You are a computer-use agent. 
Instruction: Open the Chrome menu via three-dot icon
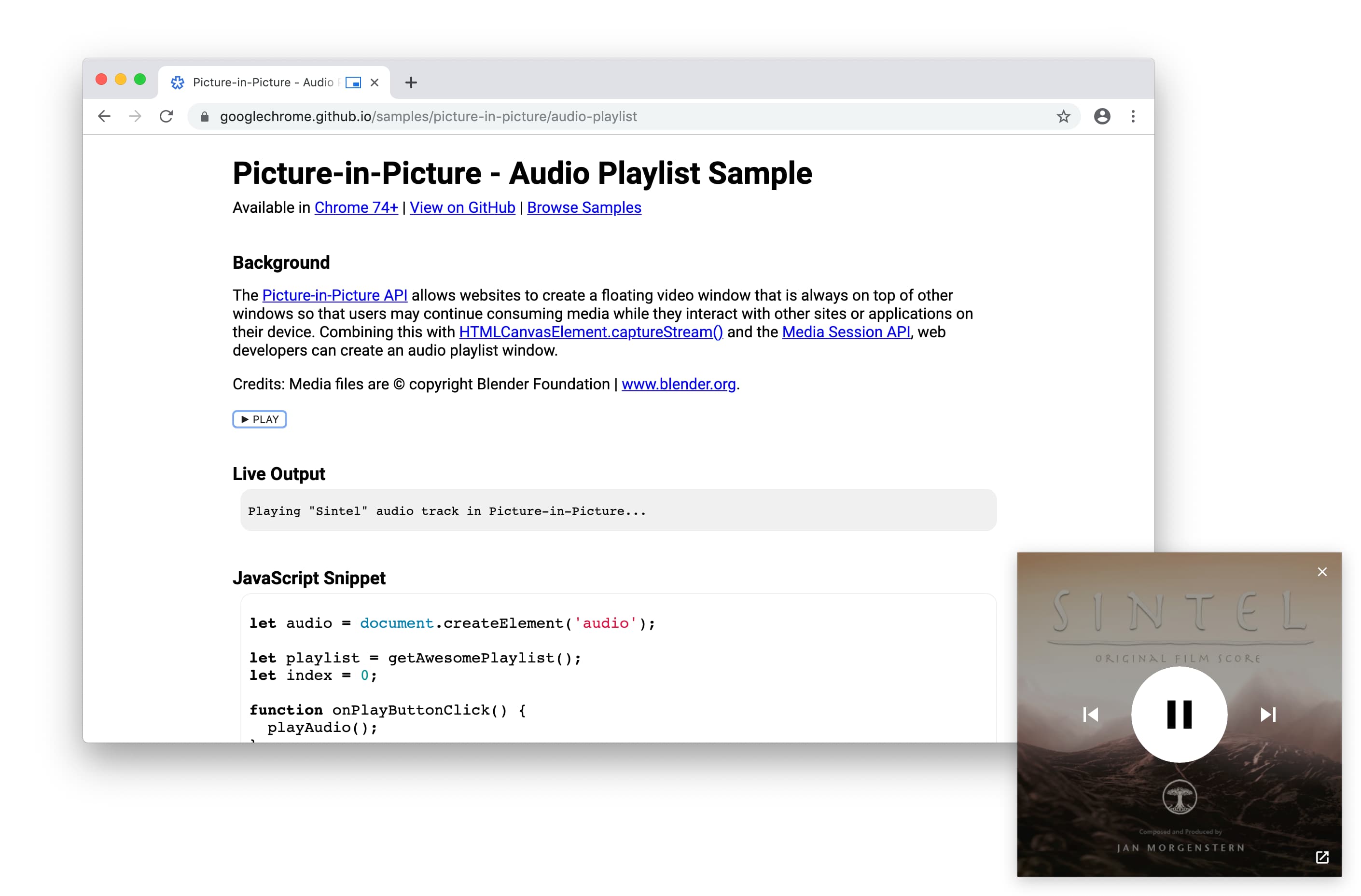[1133, 116]
